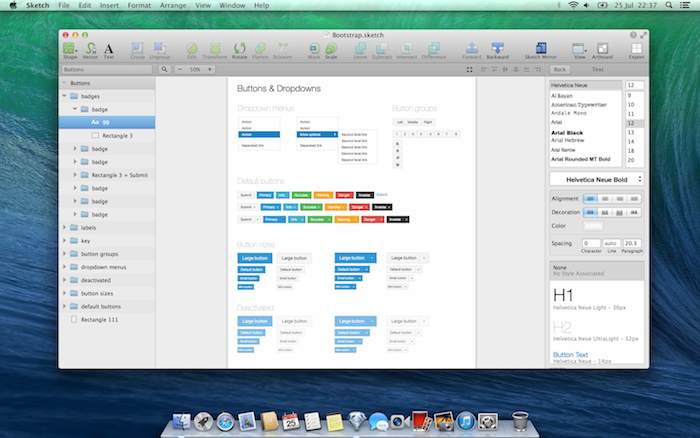Click the Back button in inspector
Screen dimensions: 700x438
coord(560,69)
